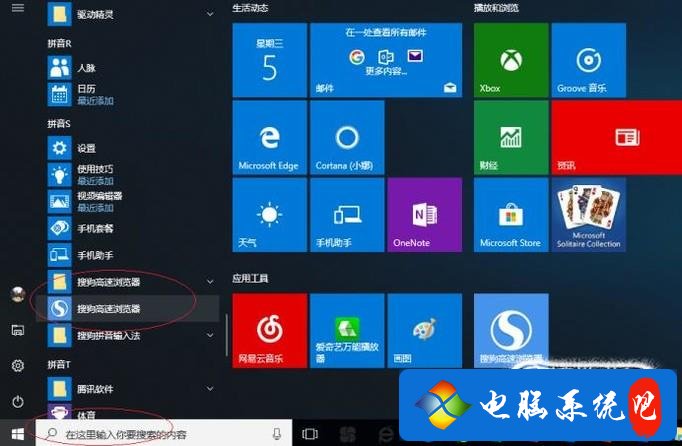Open Microsoft Solitaire Collection tile
682x446 pixels.
[x=588, y=215]
